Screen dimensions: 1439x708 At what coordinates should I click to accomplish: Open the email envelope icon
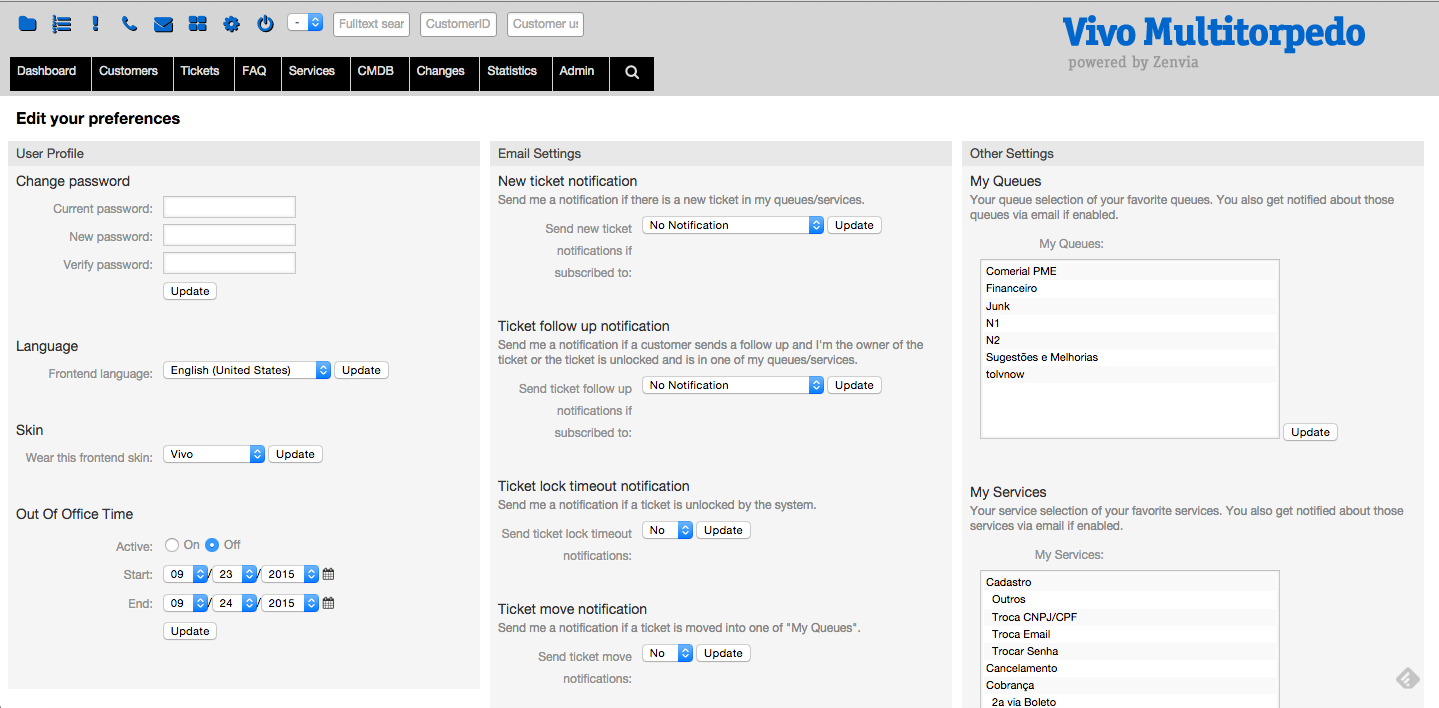163,24
